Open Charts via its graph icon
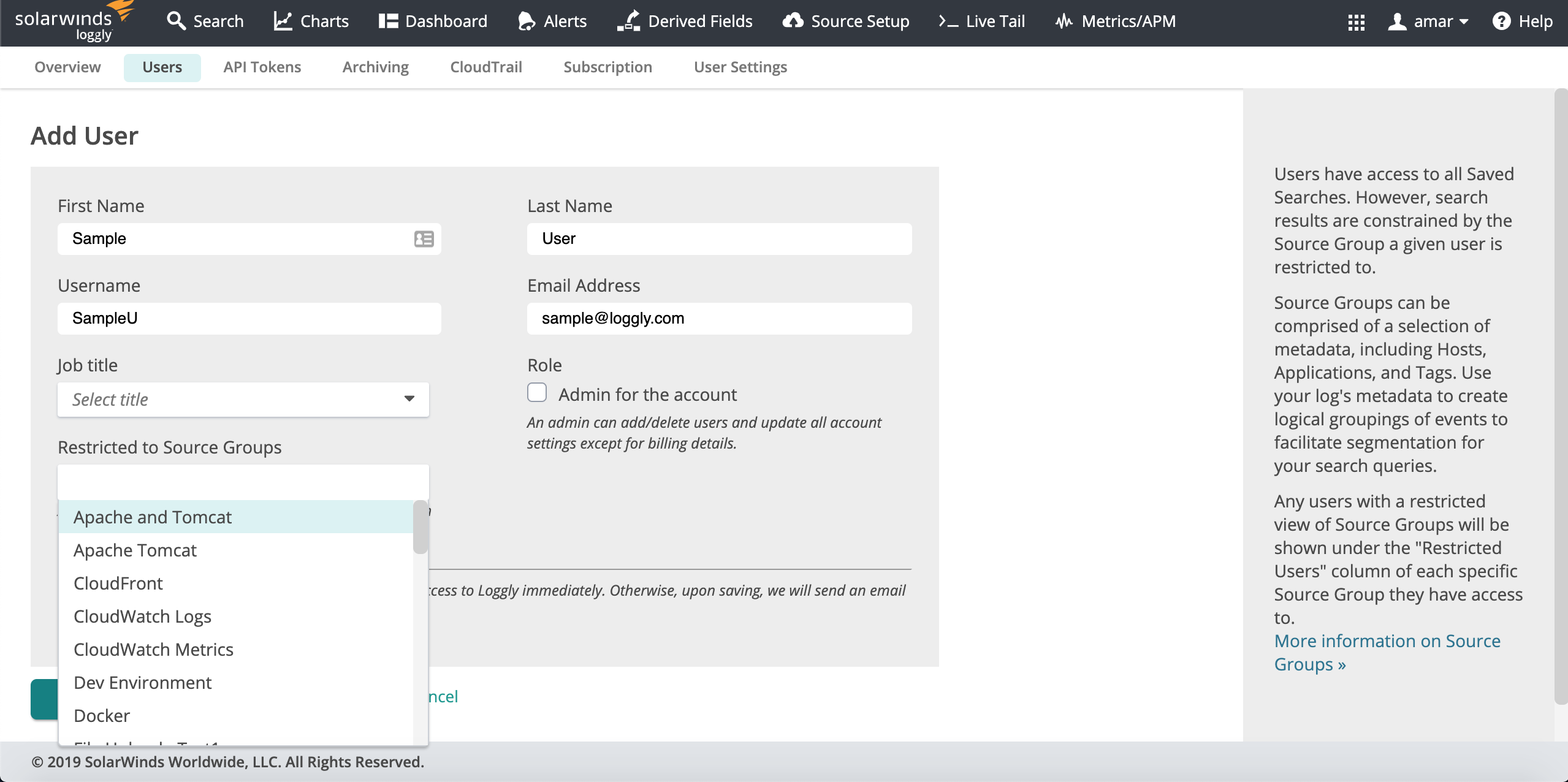1568x782 pixels. [283, 21]
